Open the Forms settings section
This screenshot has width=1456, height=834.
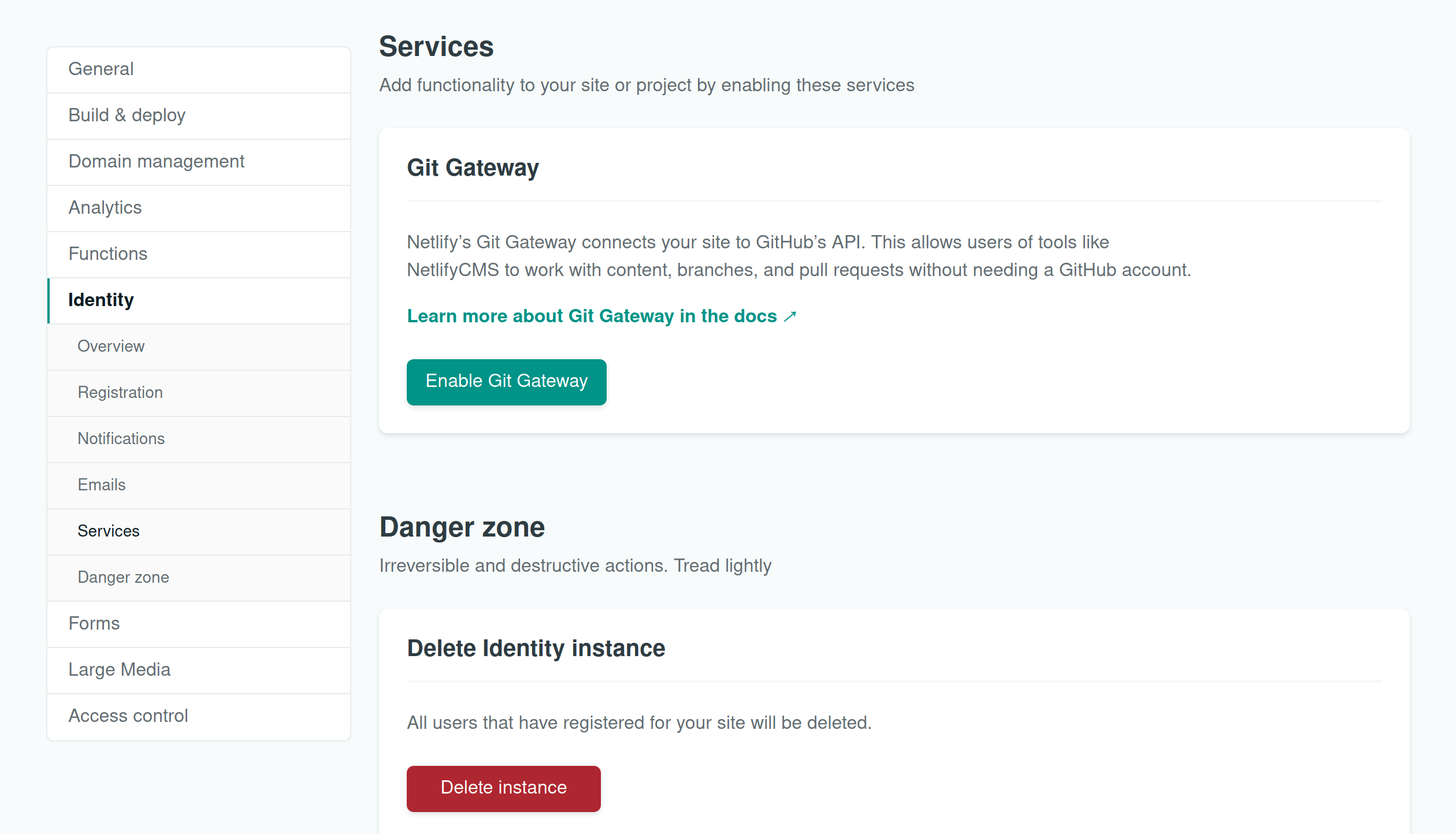tap(94, 624)
